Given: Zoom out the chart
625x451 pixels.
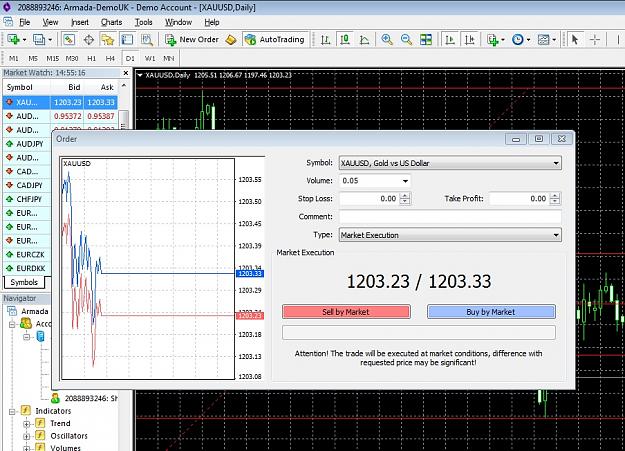Looking at the screenshot, I should (x=406, y=39).
